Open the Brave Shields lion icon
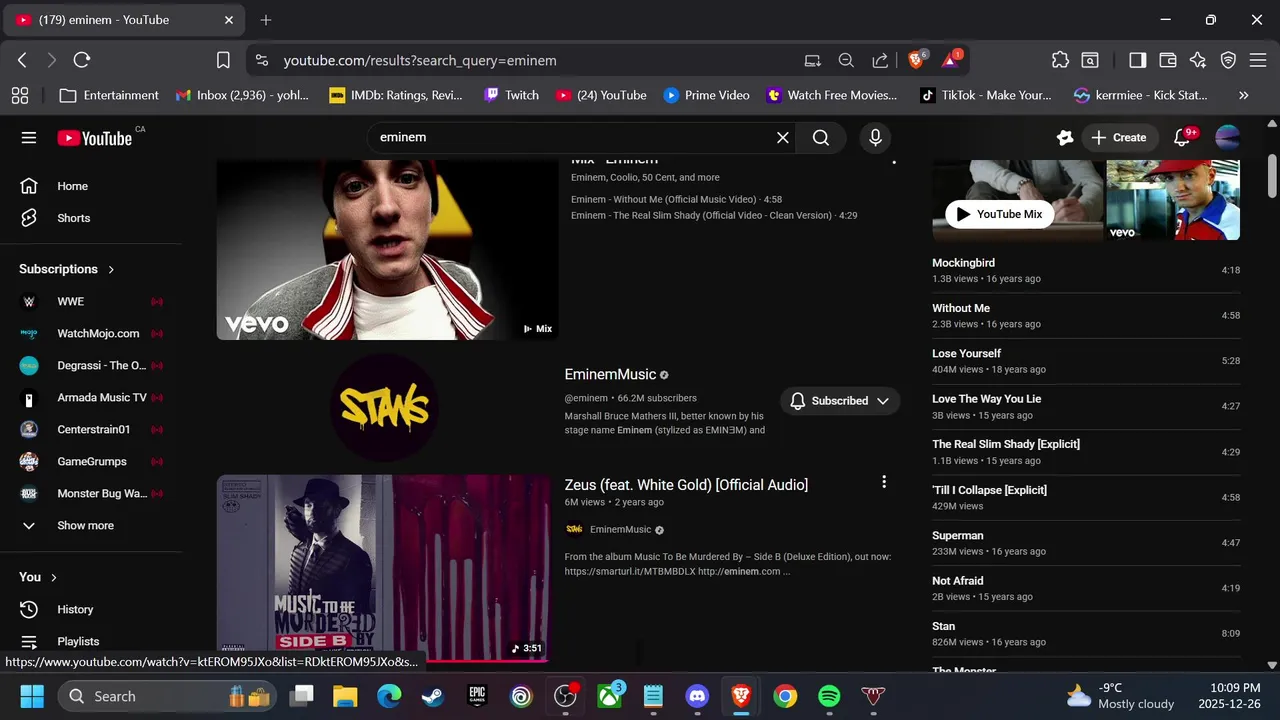The height and width of the screenshot is (720, 1280). (916, 60)
